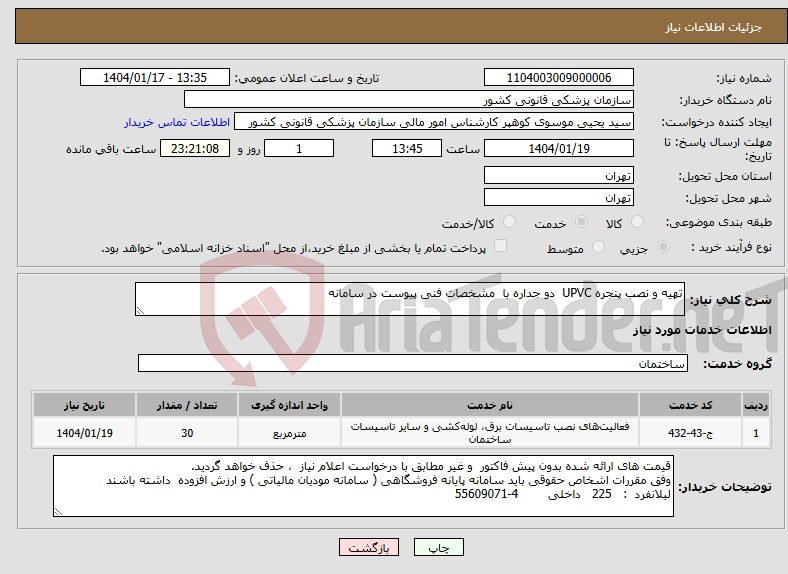
Task: Click the buyer organization field سازمان پزشکی قانونی کشور
Action: (x=409, y=100)
